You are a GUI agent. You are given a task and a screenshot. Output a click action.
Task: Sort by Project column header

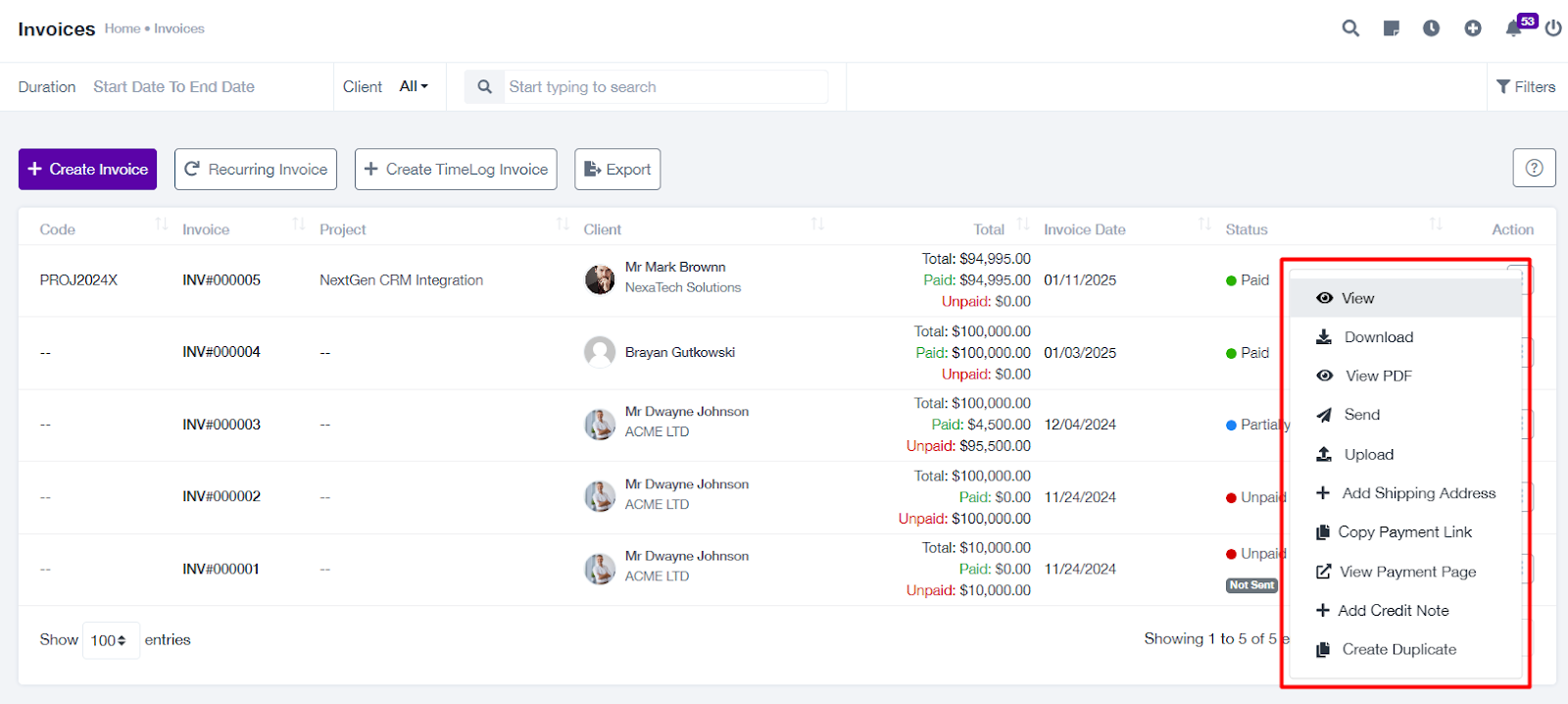[x=343, y=229]
